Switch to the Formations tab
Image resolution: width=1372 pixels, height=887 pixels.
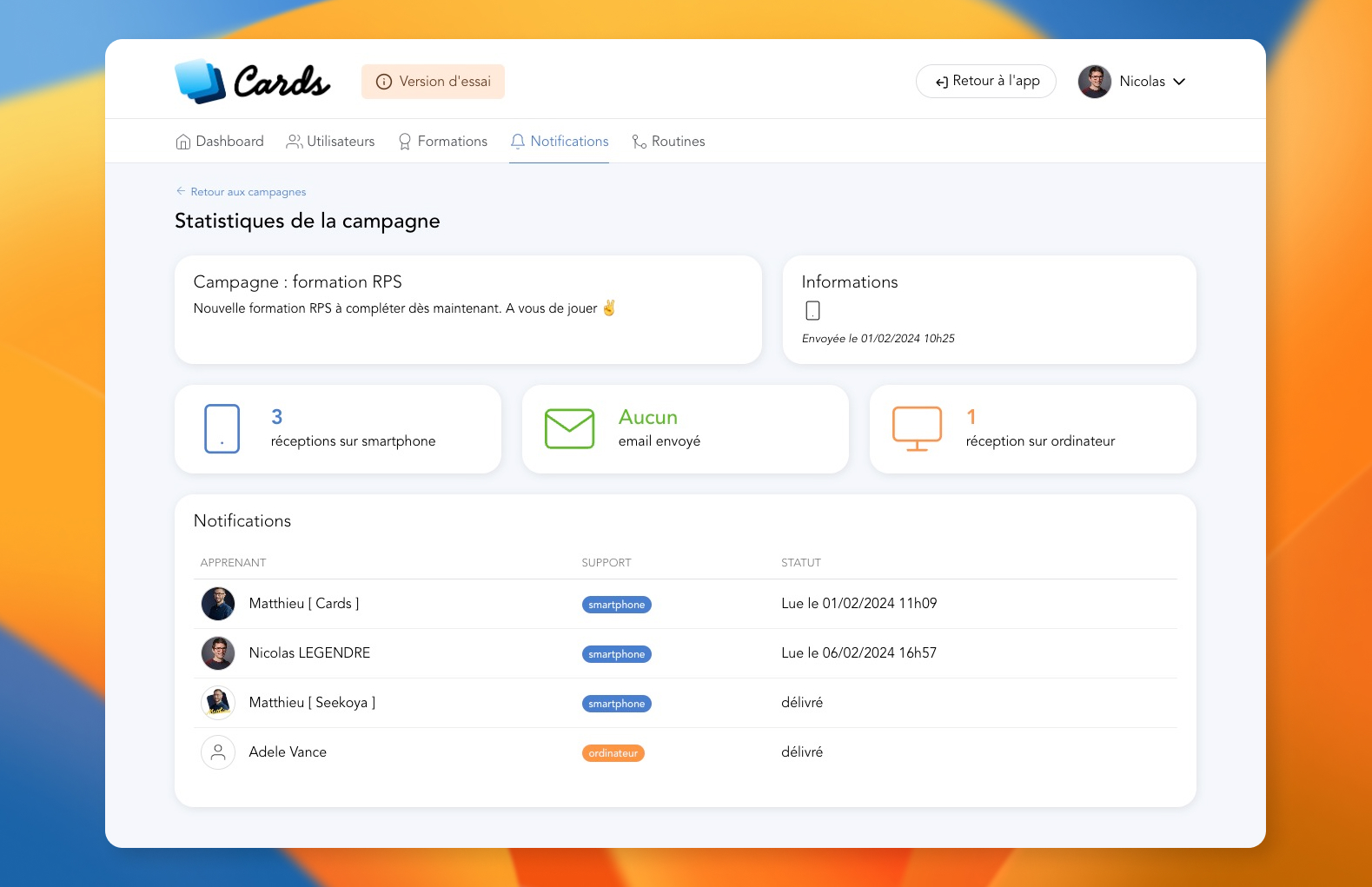tap(443, 142)
